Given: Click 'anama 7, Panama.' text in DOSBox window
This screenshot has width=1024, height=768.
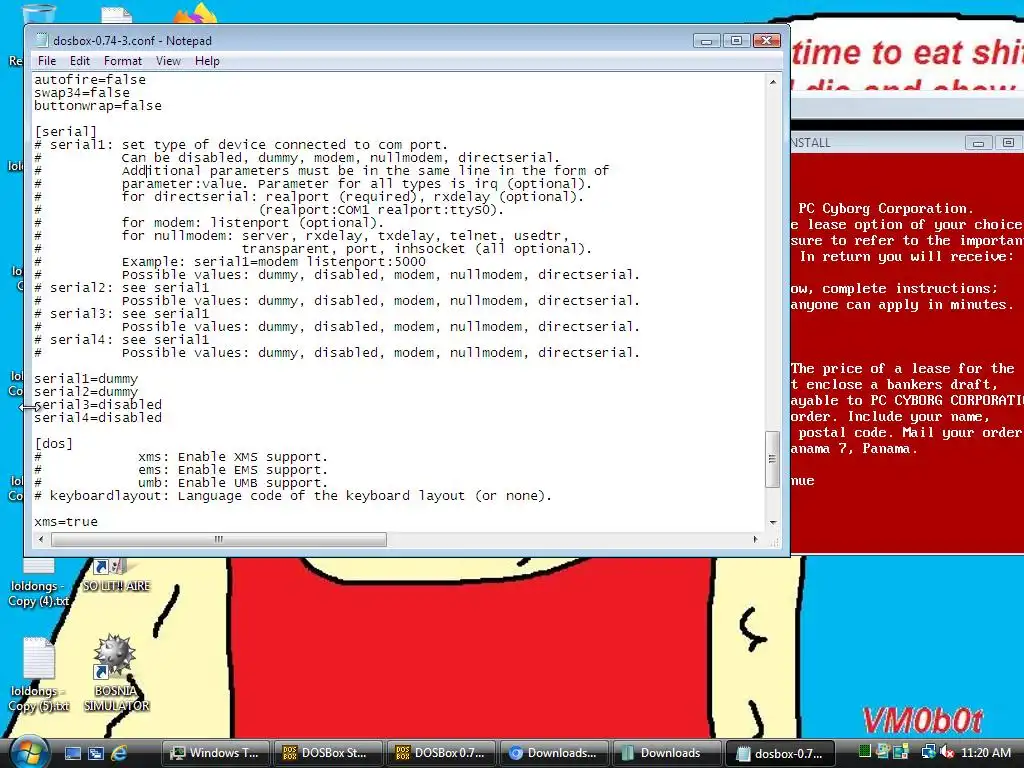Looking at the screenshot, I should (854, 449).
